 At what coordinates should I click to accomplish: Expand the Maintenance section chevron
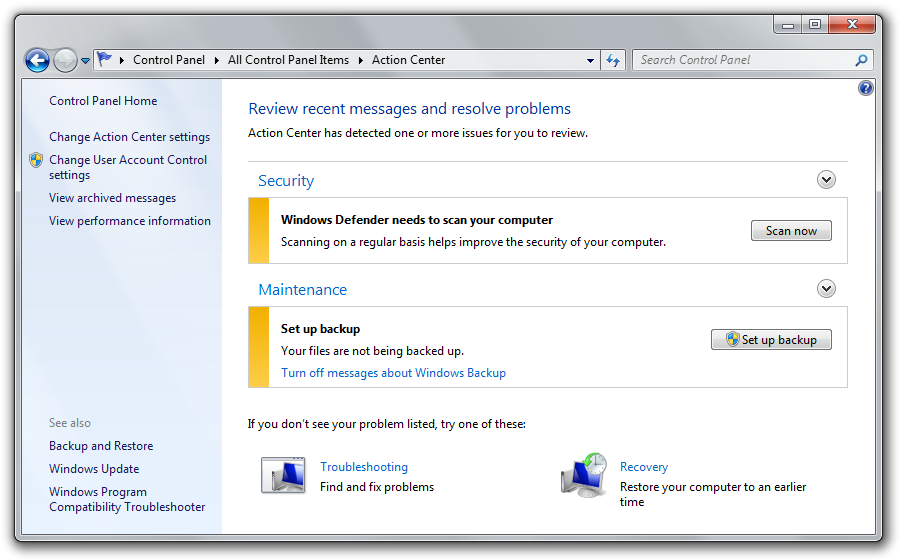click(x=826, y=288)
